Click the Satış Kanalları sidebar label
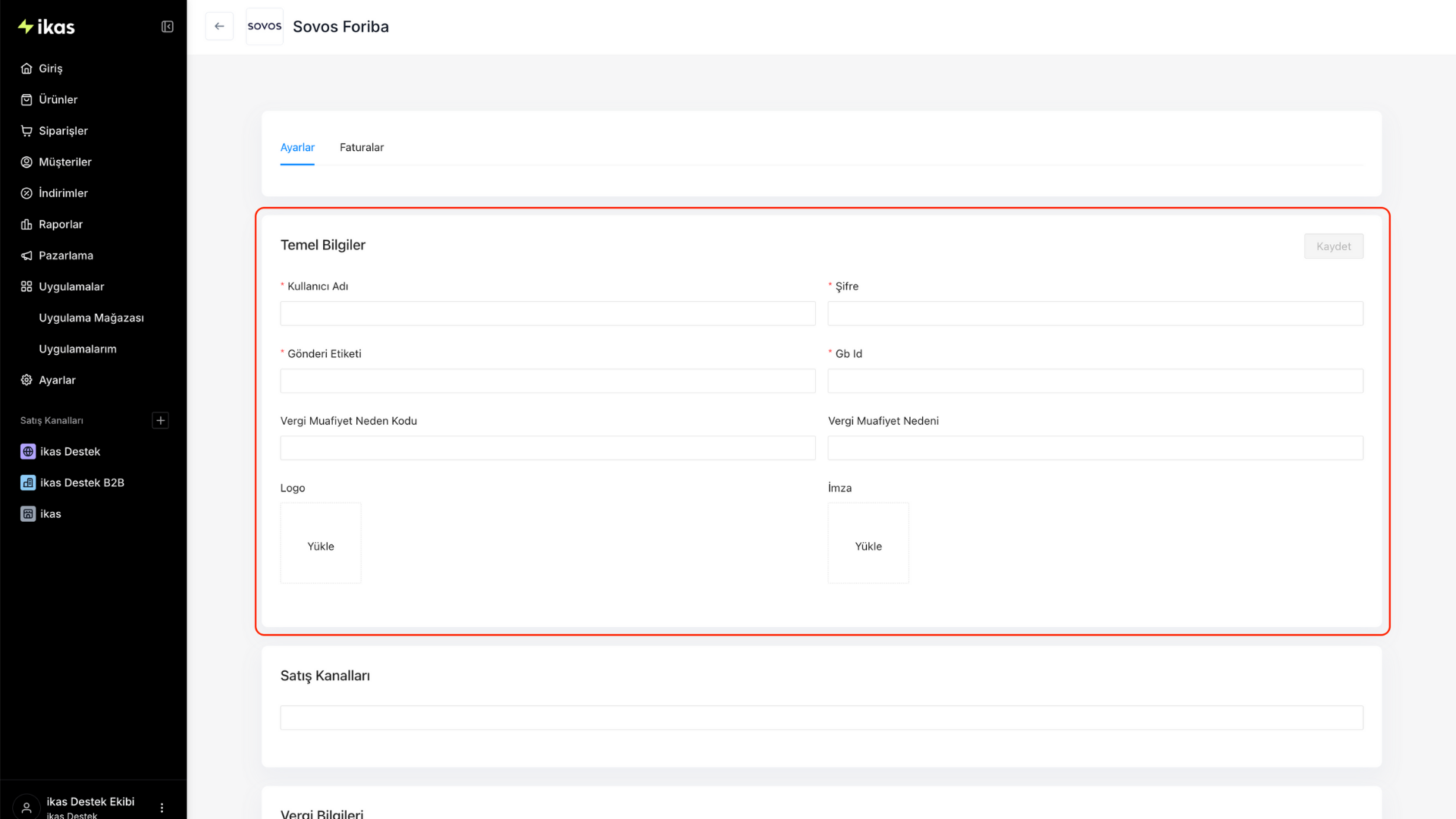 [52, 420]
